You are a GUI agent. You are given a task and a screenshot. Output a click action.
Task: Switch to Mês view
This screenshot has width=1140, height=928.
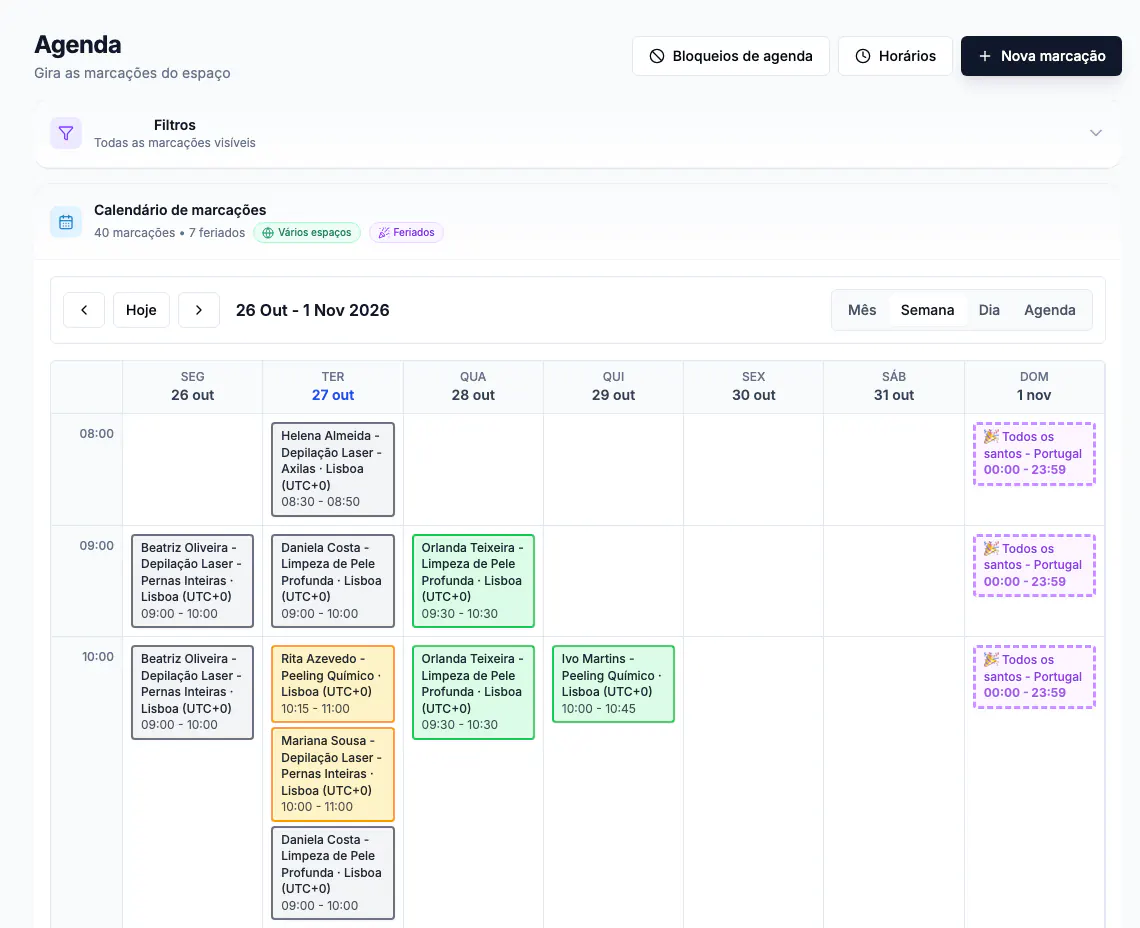[x=862, y=311]
